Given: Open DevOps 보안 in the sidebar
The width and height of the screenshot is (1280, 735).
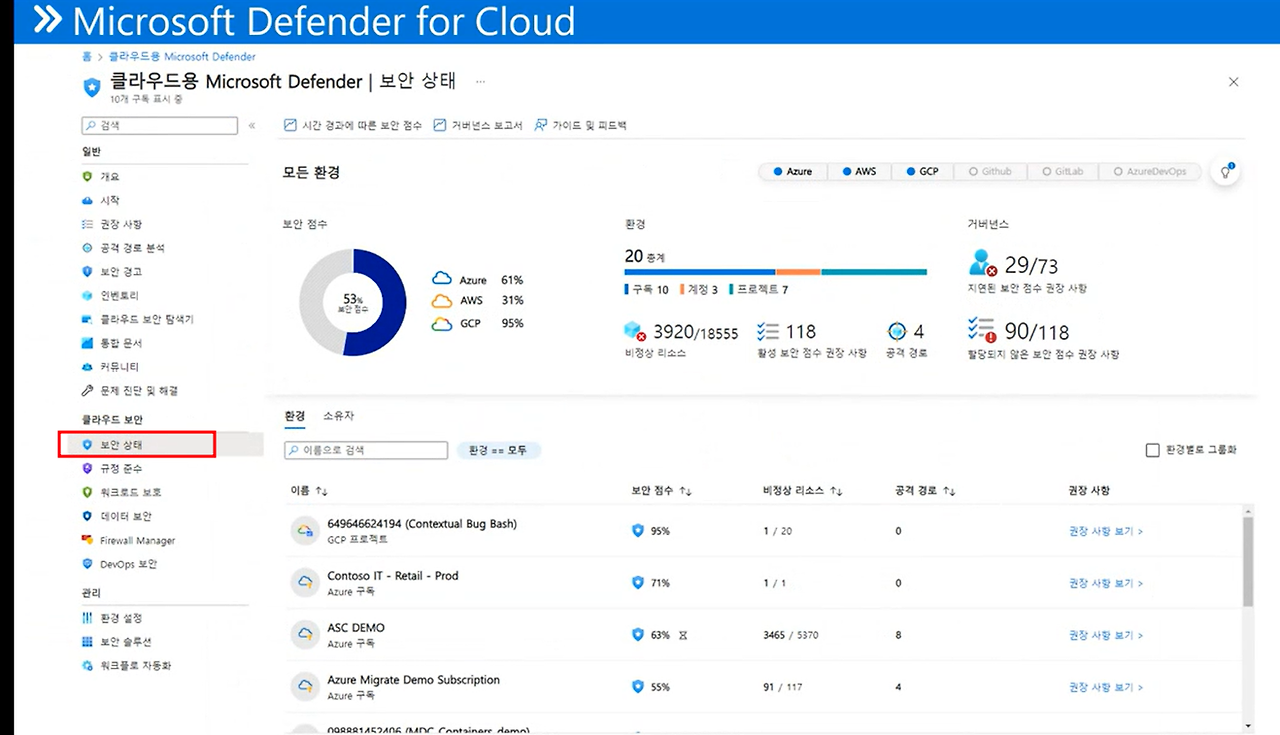Looking at the screenshot, I should tap(119, 564).
